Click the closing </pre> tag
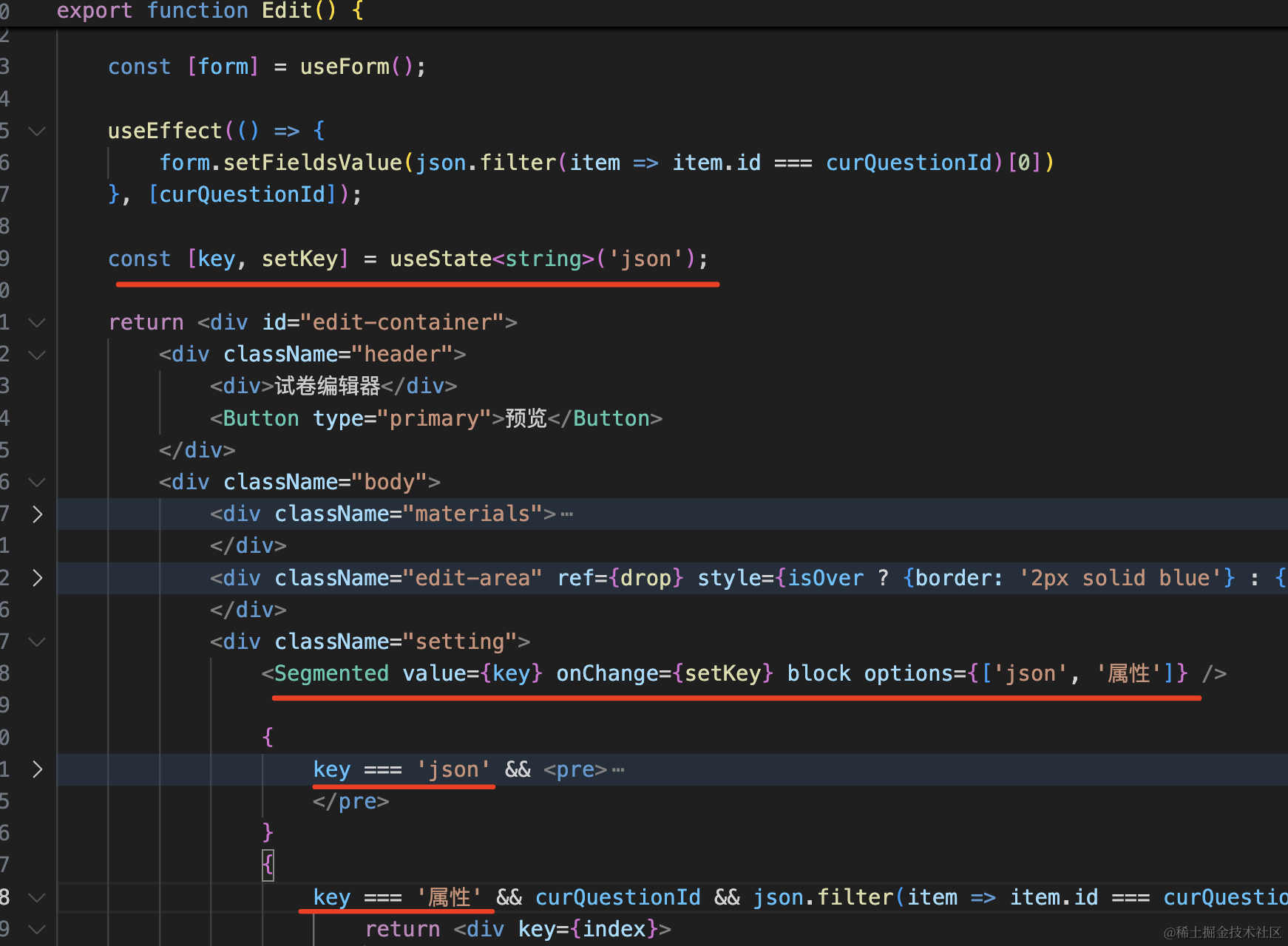The height and width of the screenshot is (946, 1288). pyautogui.click(x=351, y=801)
